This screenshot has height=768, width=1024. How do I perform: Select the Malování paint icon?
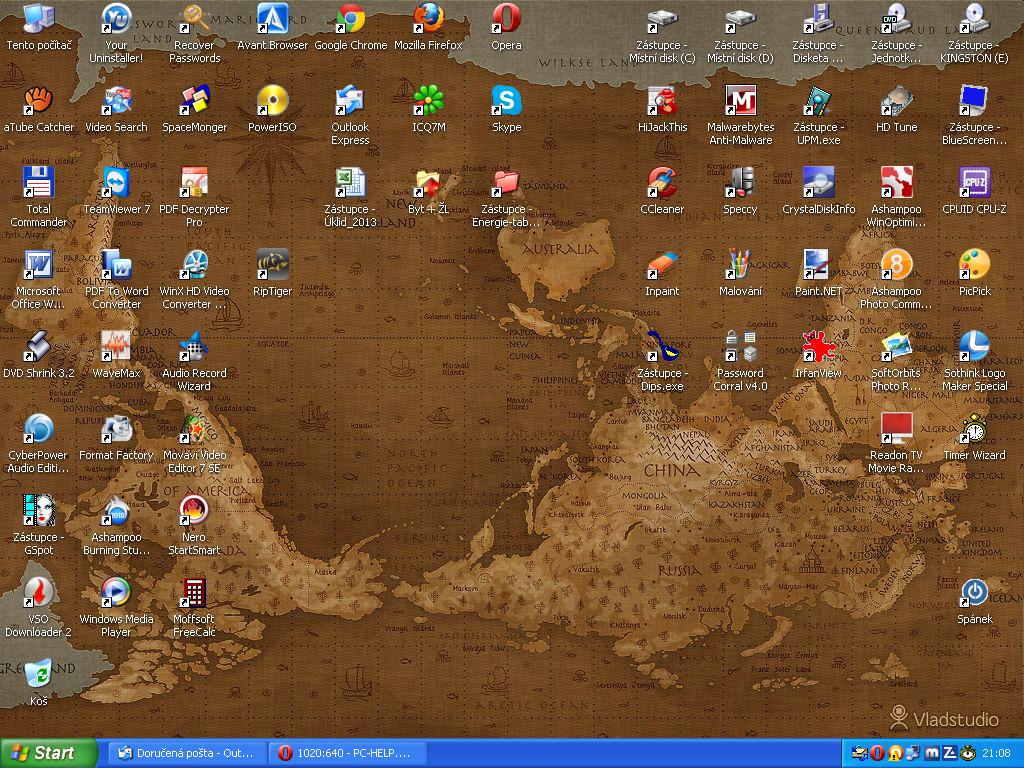[740, 264]
